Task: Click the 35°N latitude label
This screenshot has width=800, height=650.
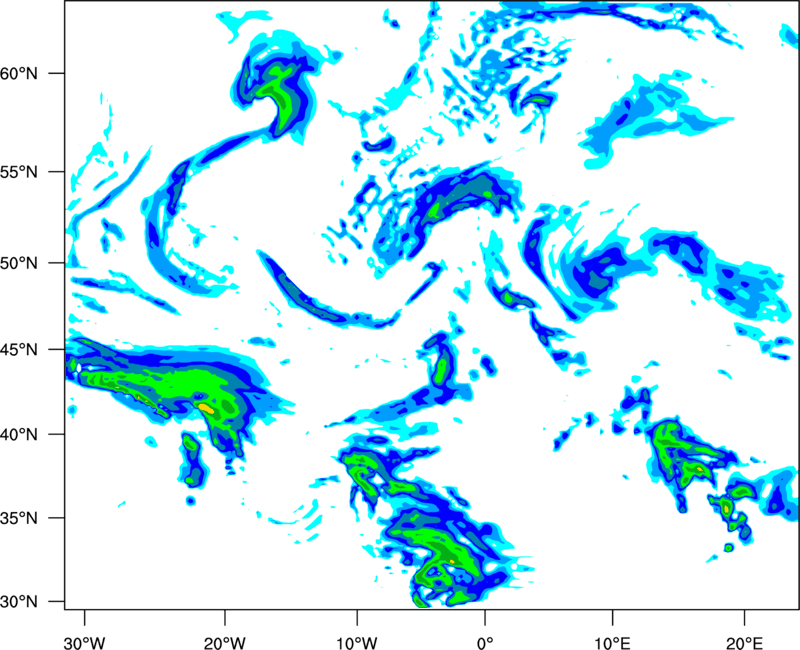Action: 19,518
